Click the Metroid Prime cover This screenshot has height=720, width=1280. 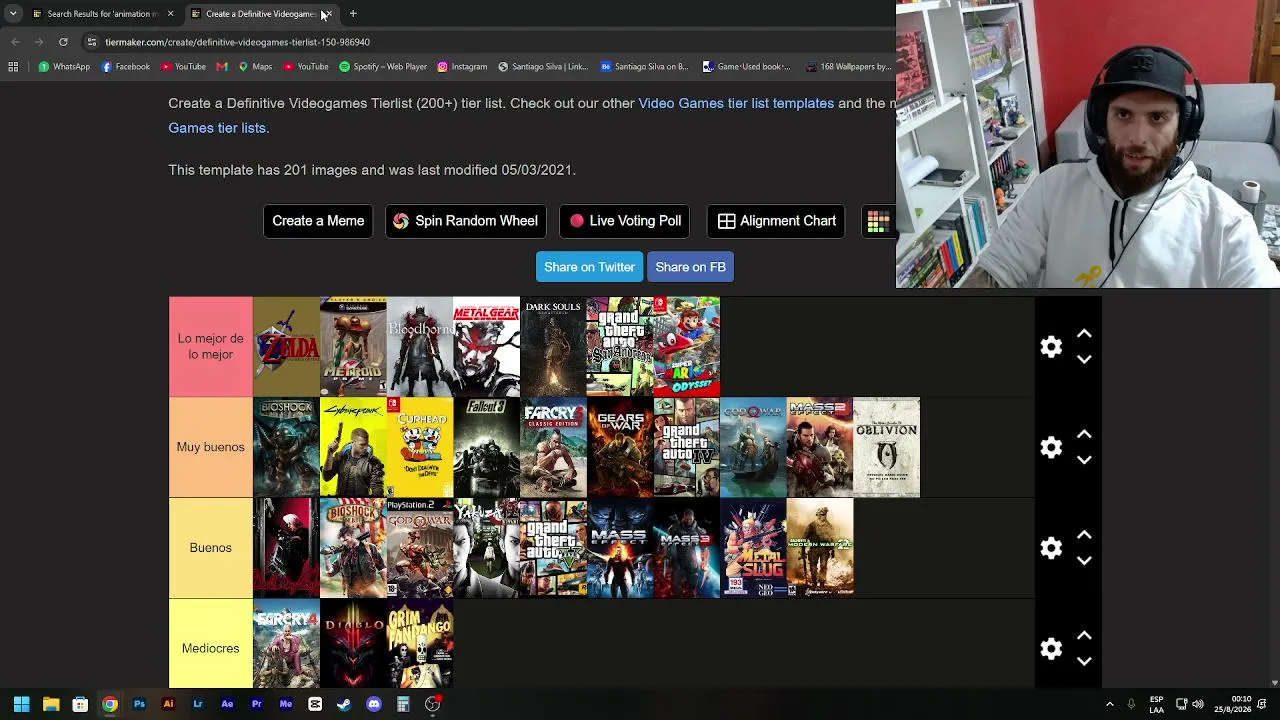point(353,347)
